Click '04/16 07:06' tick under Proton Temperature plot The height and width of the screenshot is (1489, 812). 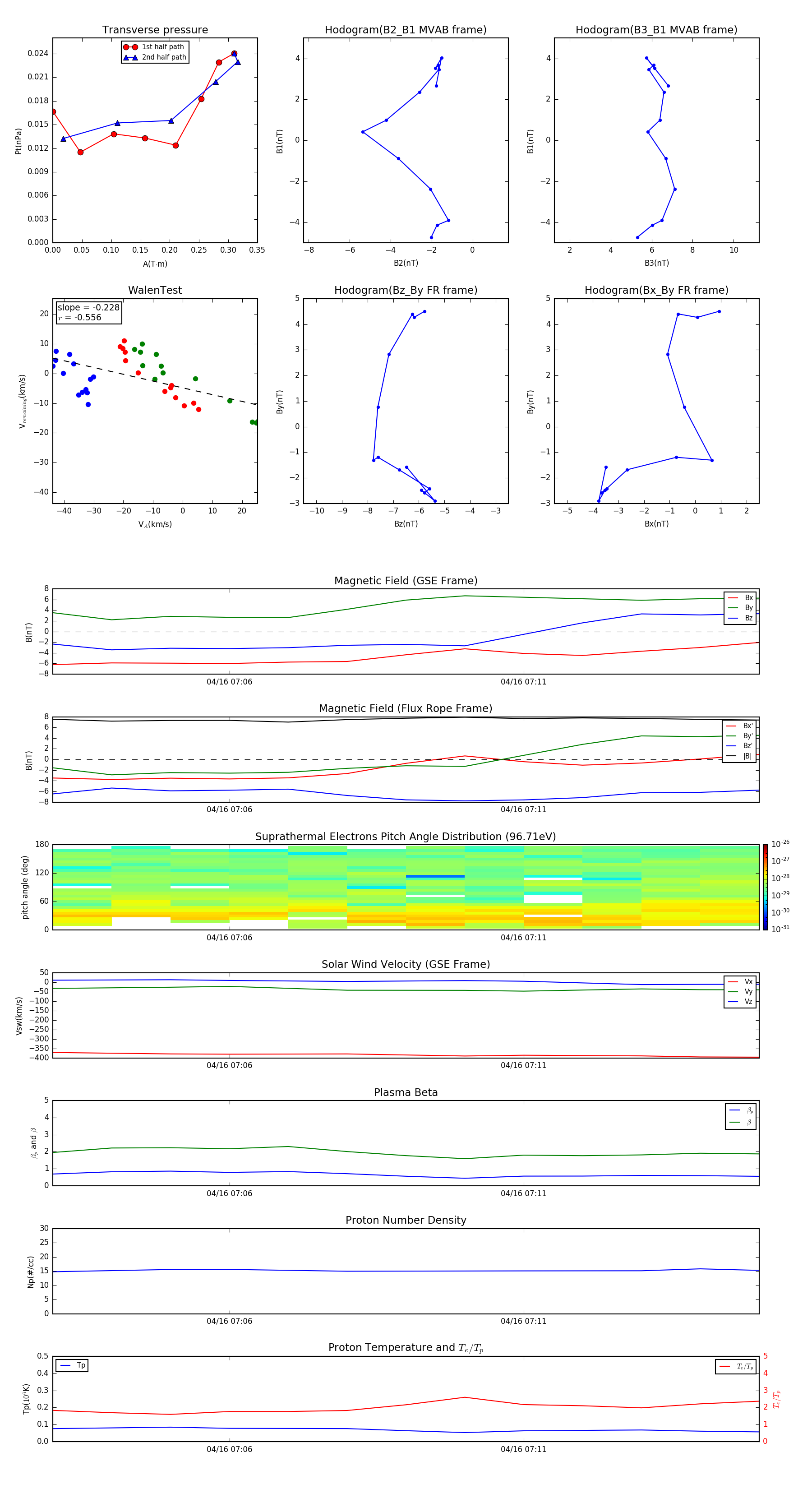pyautogui.click(x=230, y=1449)
